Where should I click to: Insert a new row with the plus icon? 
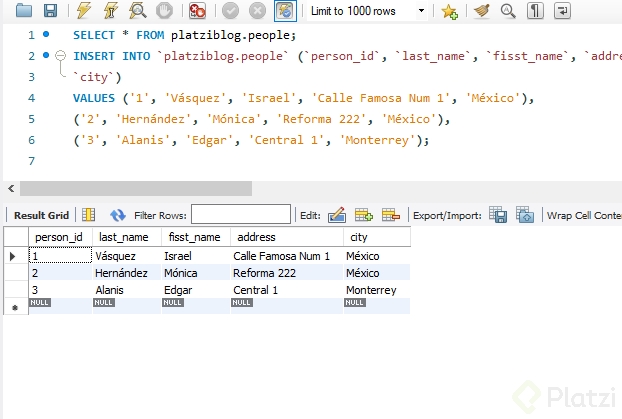click(364, 215)
